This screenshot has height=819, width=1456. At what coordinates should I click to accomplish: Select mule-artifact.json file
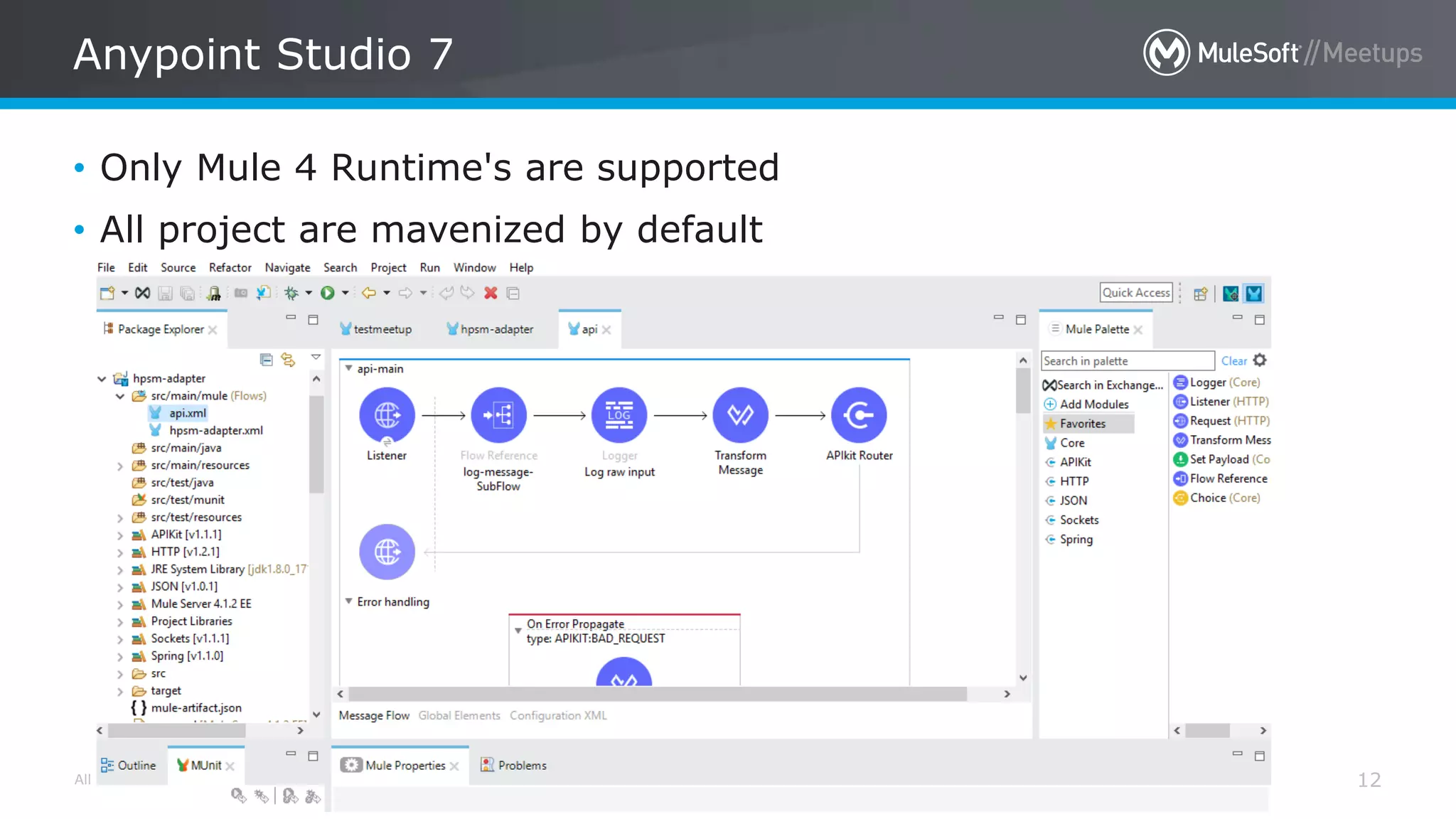[x=186, y=708]
